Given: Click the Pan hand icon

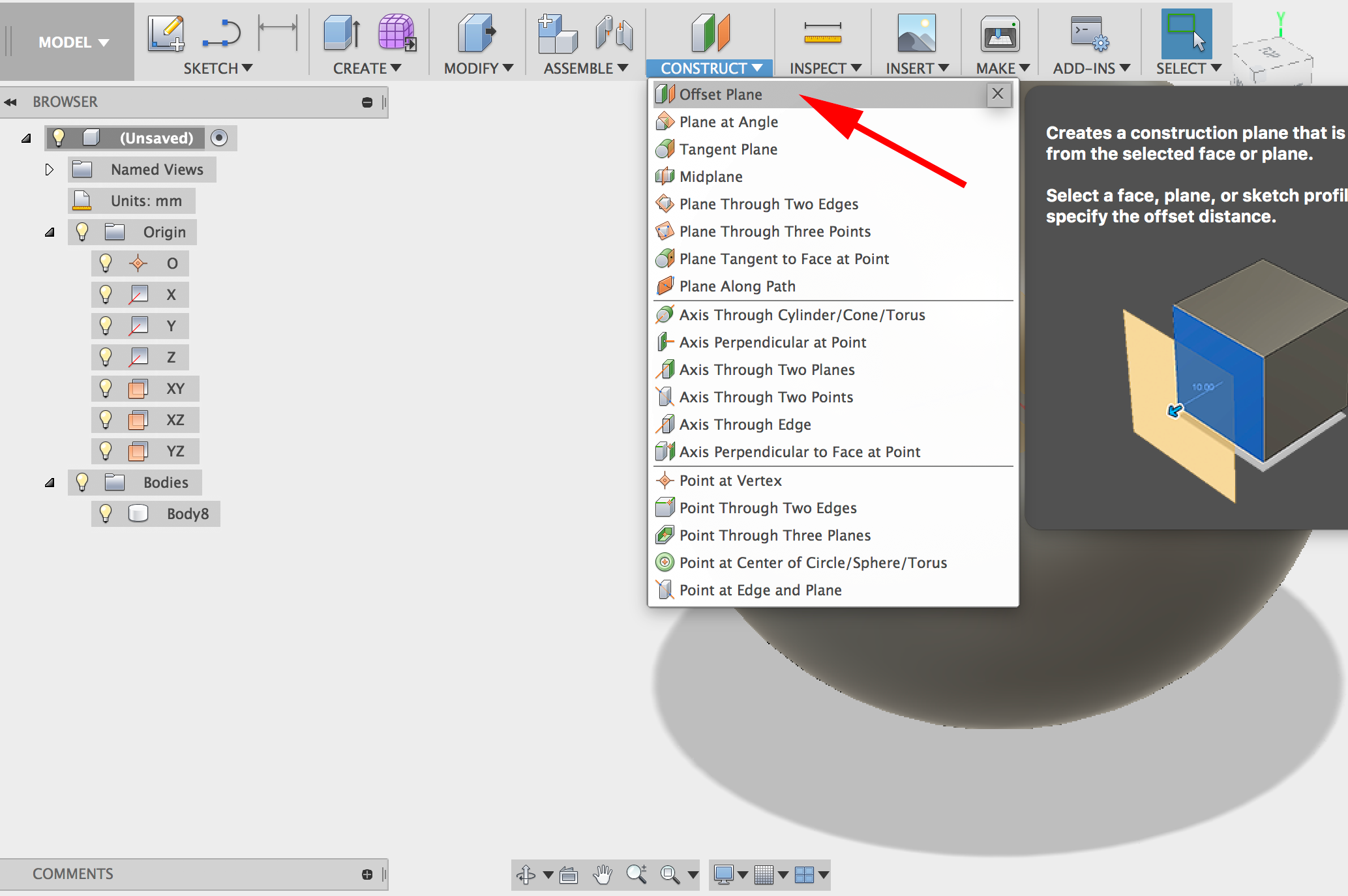Looking at the screenshot, I should [603, 874].
